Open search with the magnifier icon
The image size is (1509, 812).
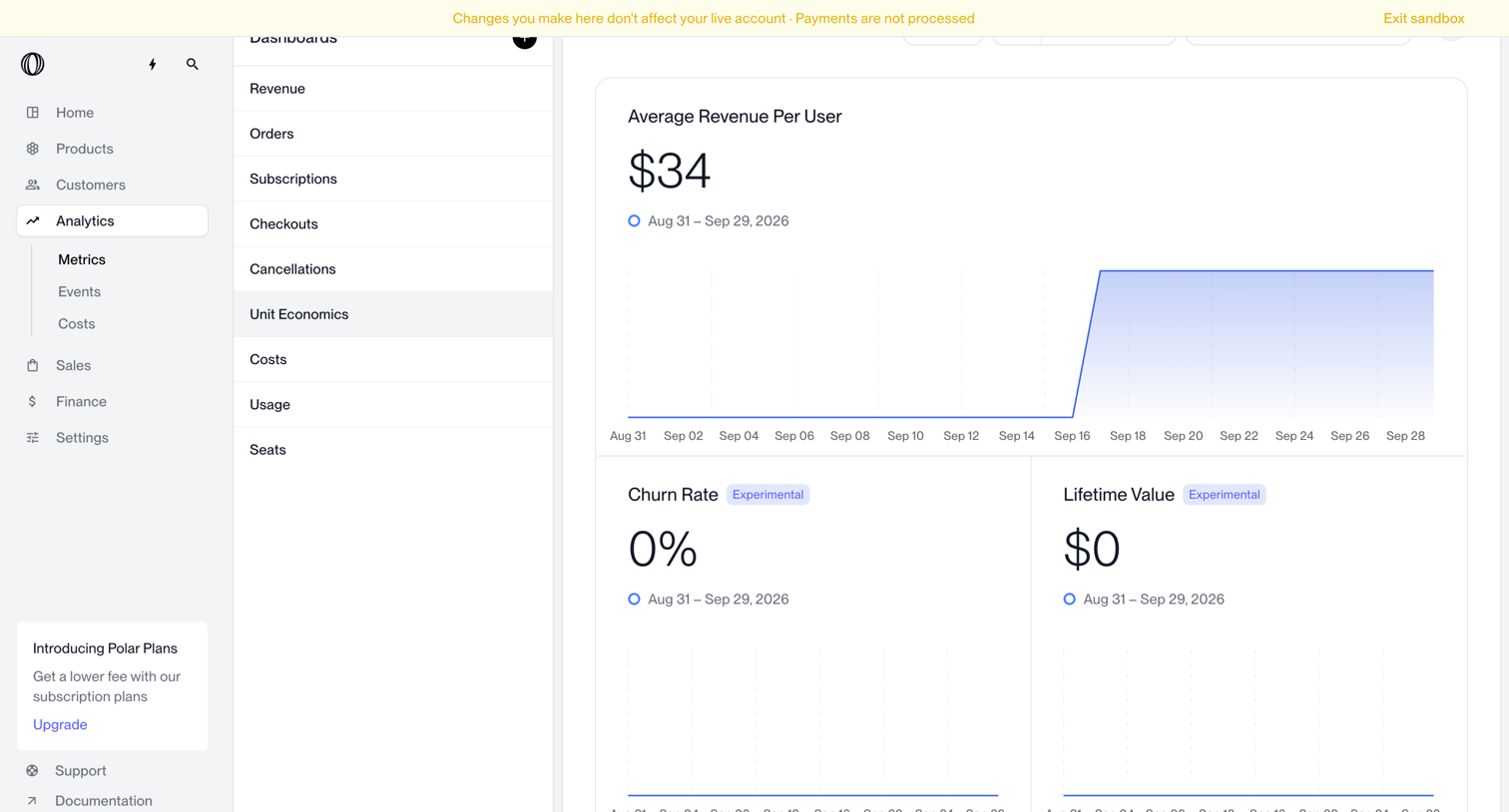[x=193, y=64]
